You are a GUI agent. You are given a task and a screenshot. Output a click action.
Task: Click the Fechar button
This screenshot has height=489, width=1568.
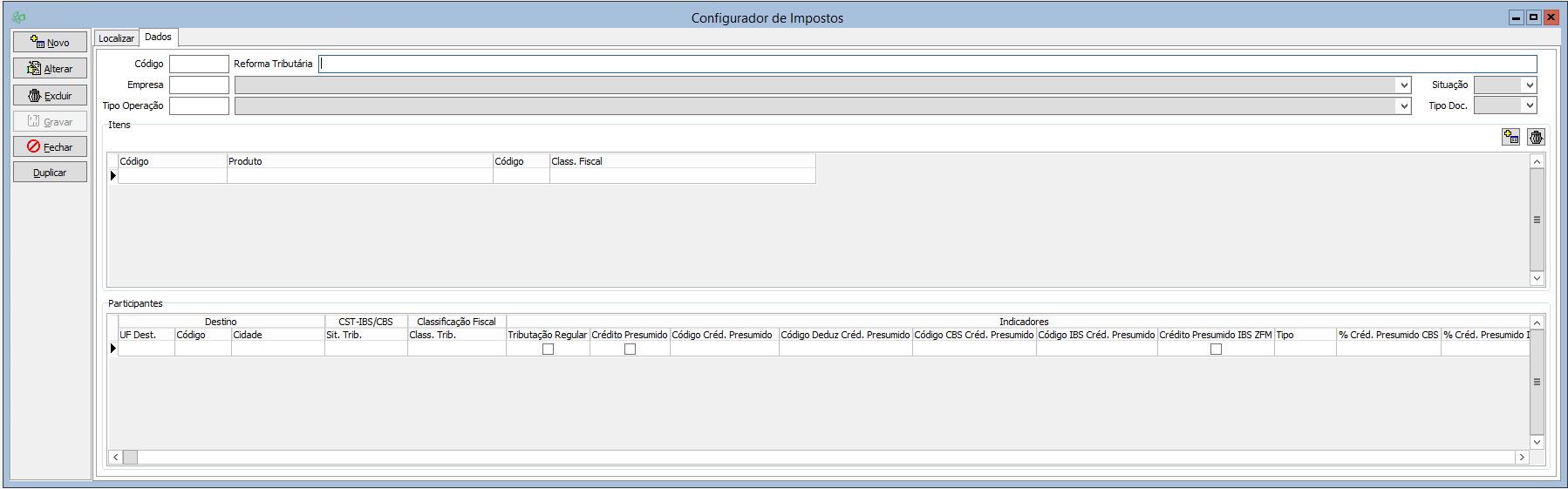coord(50,147)
